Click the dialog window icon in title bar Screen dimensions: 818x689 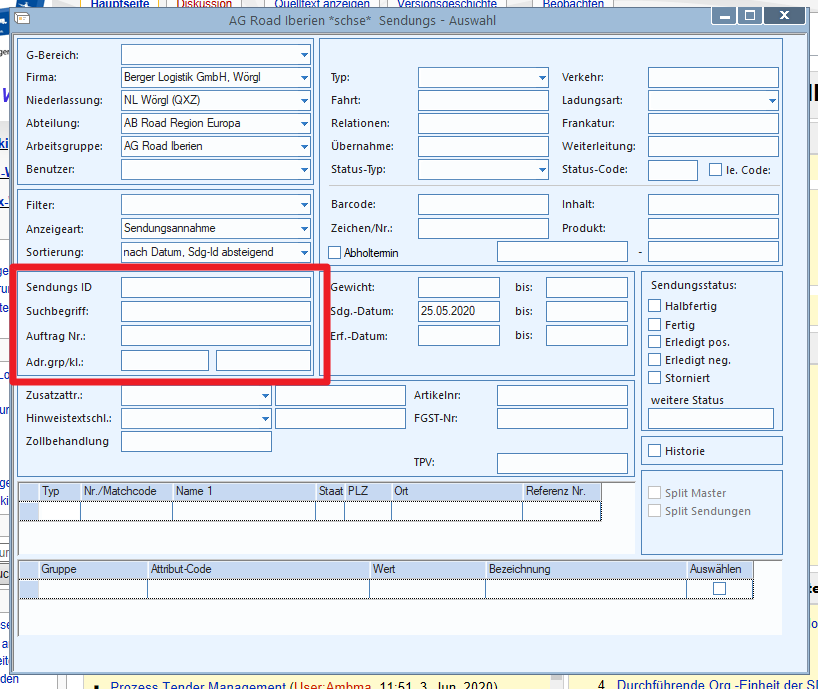coord(22,19)
